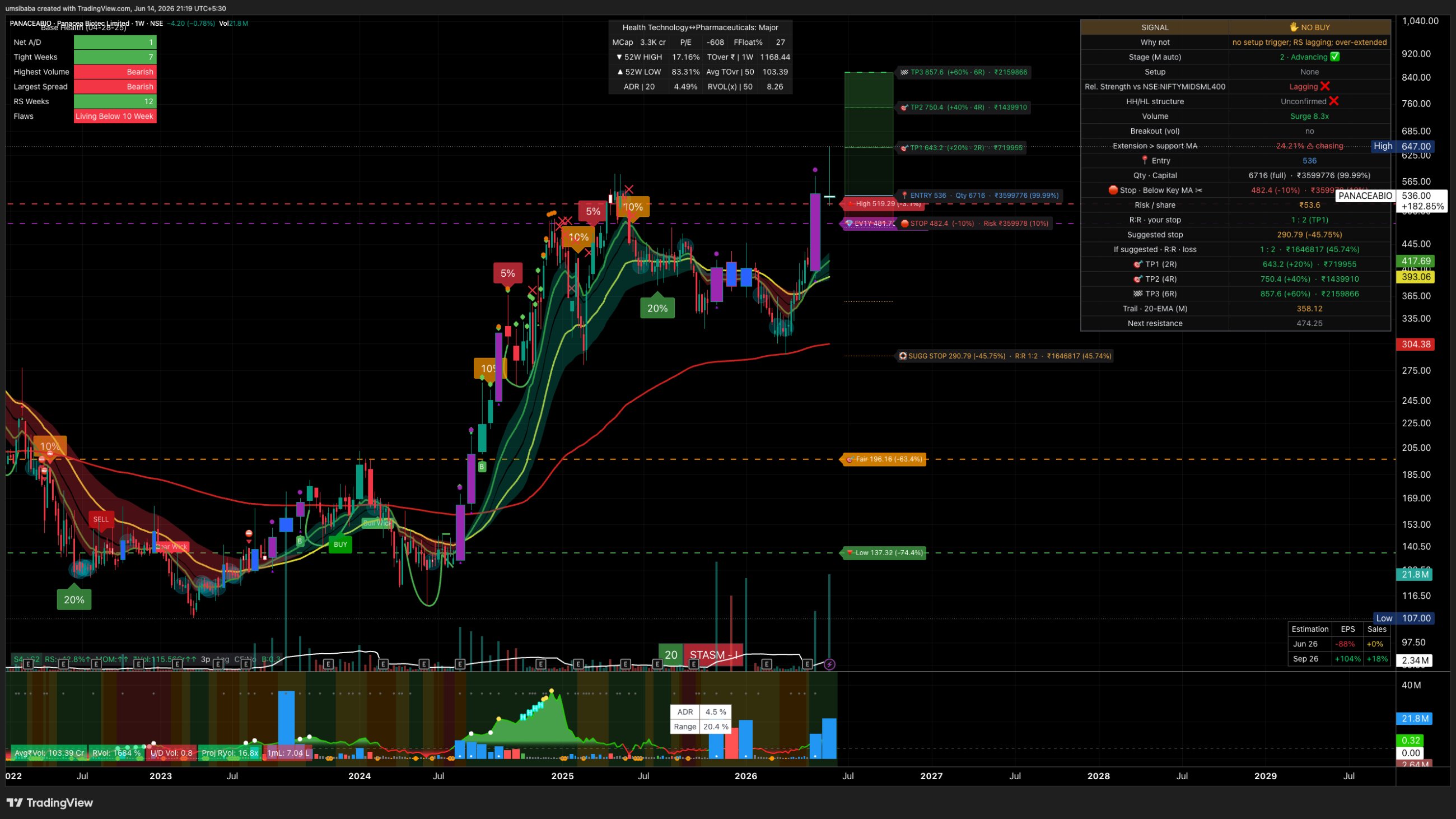This screenshot has height=819, width=1456.
Task: Click Bearish in the Largest Spread row
Action: coord(115,86)
